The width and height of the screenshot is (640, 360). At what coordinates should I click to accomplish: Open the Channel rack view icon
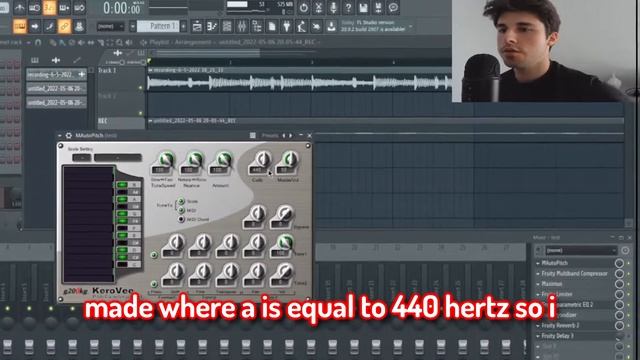227,27
